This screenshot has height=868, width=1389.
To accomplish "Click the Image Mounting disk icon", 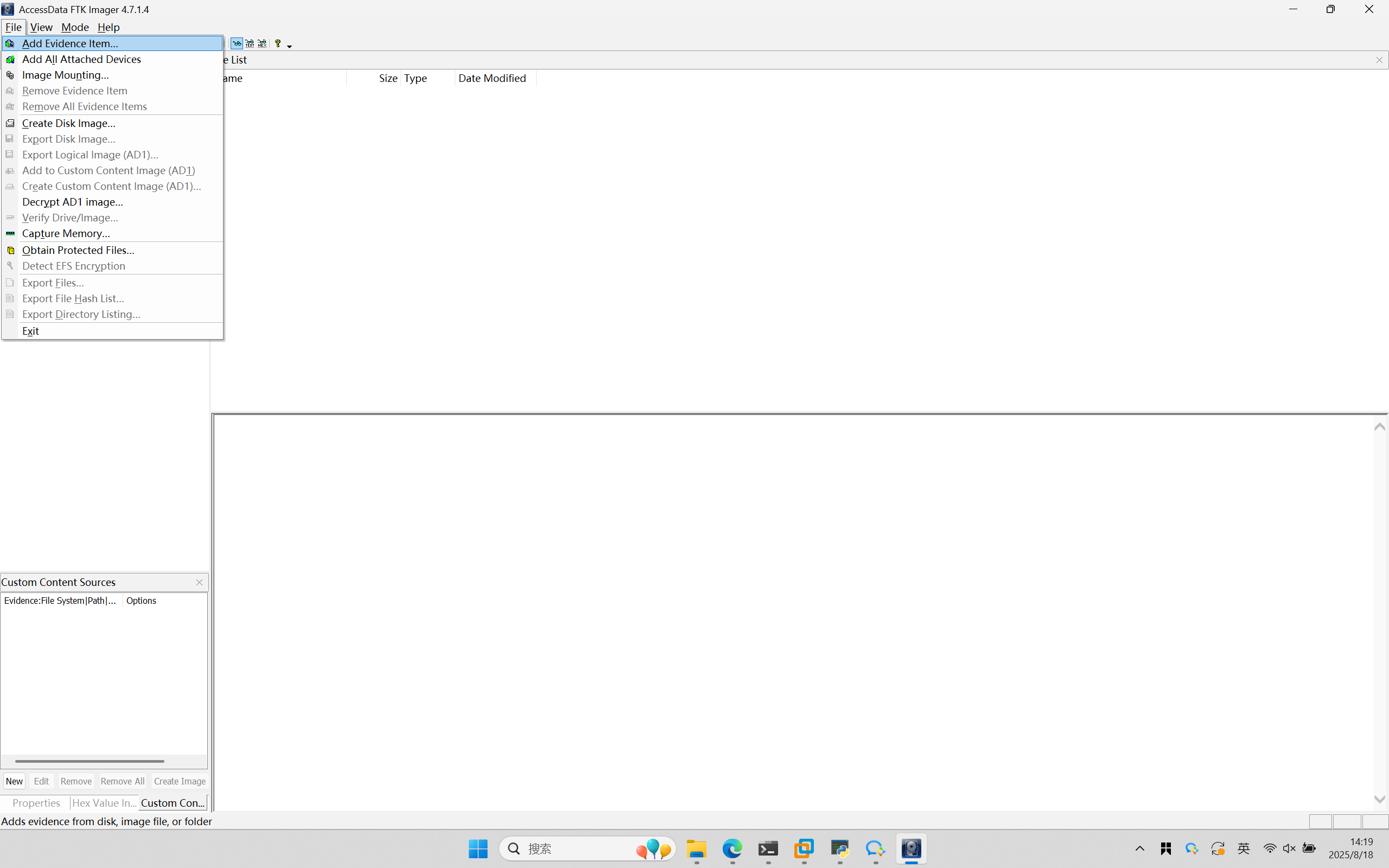I will tap(10, 75).
